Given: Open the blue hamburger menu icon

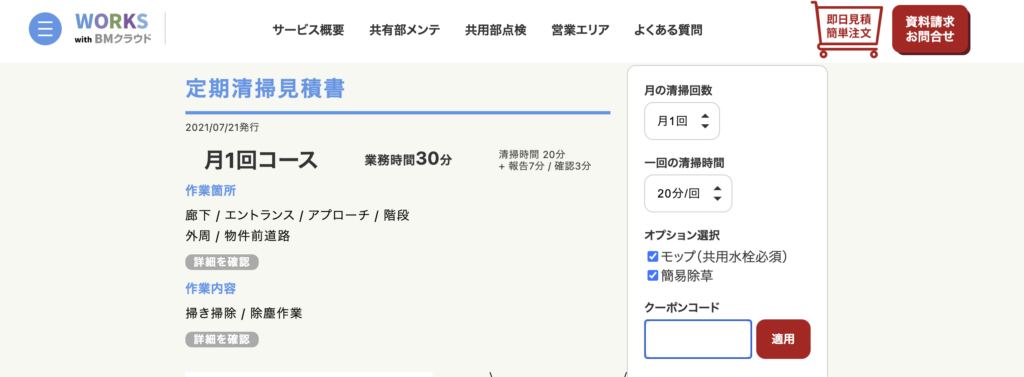Looking at the screenshot, I should pos(45,29).
